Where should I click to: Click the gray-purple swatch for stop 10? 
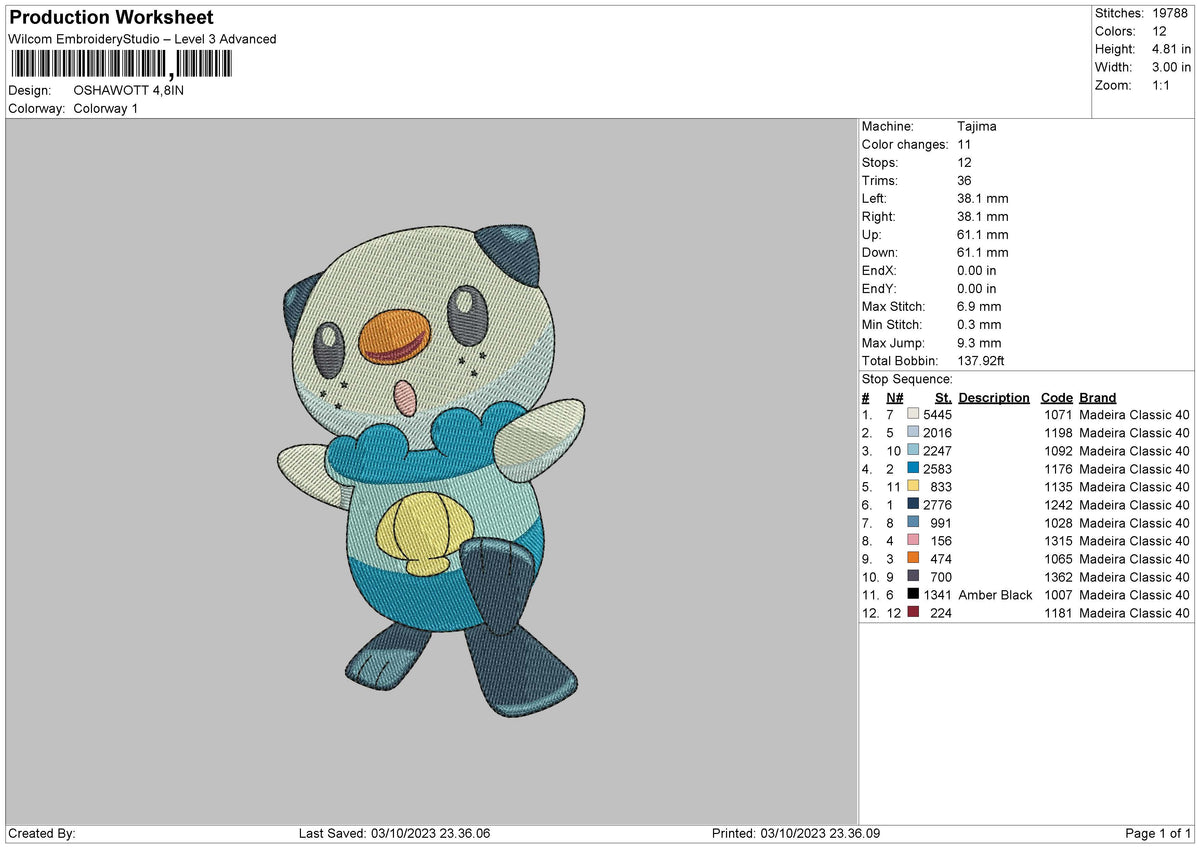pos(913,577)
